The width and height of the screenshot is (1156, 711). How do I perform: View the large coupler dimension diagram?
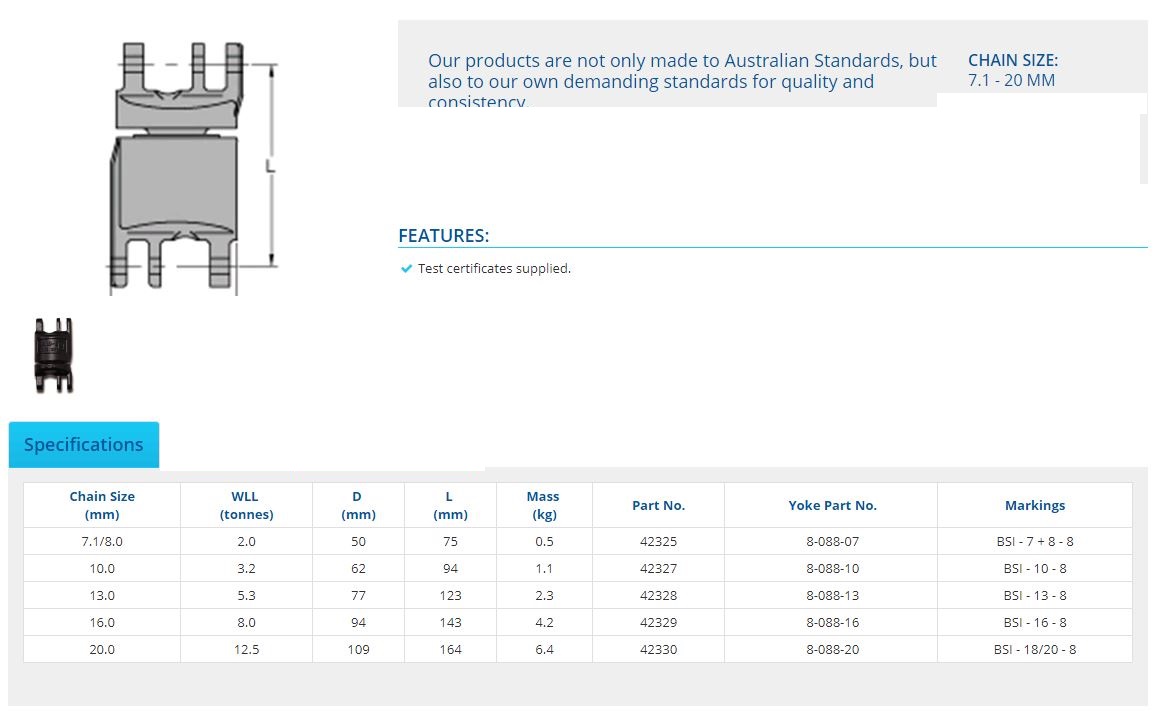click(x=193, y=168)
